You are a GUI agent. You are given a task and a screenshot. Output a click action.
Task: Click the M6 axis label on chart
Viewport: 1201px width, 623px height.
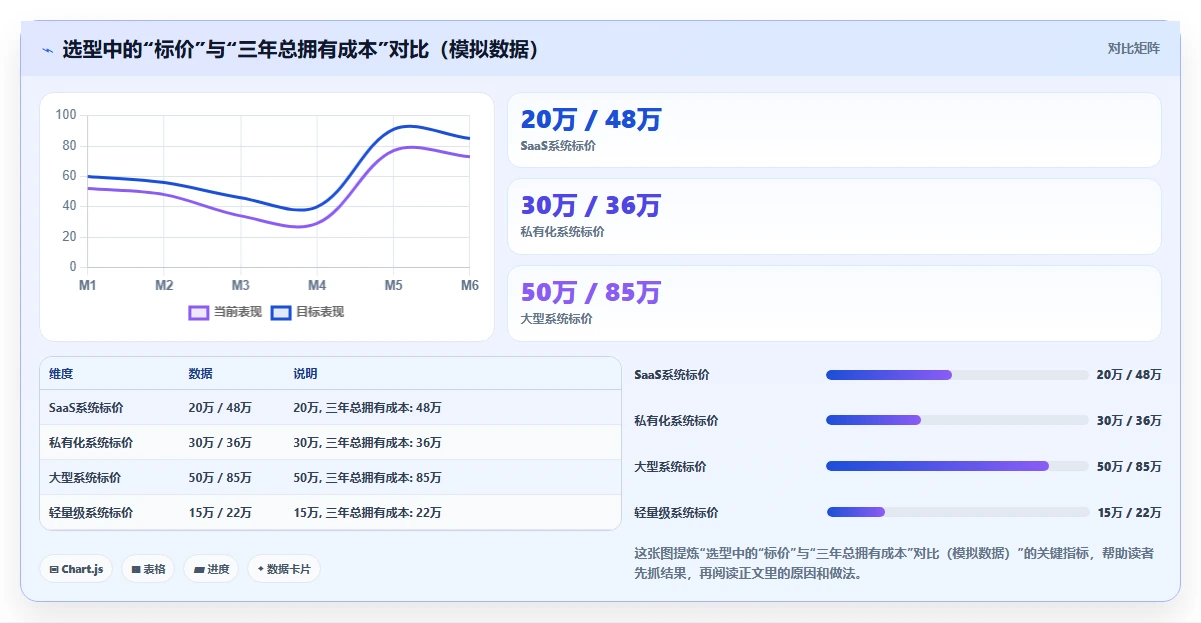pos(469,286)
